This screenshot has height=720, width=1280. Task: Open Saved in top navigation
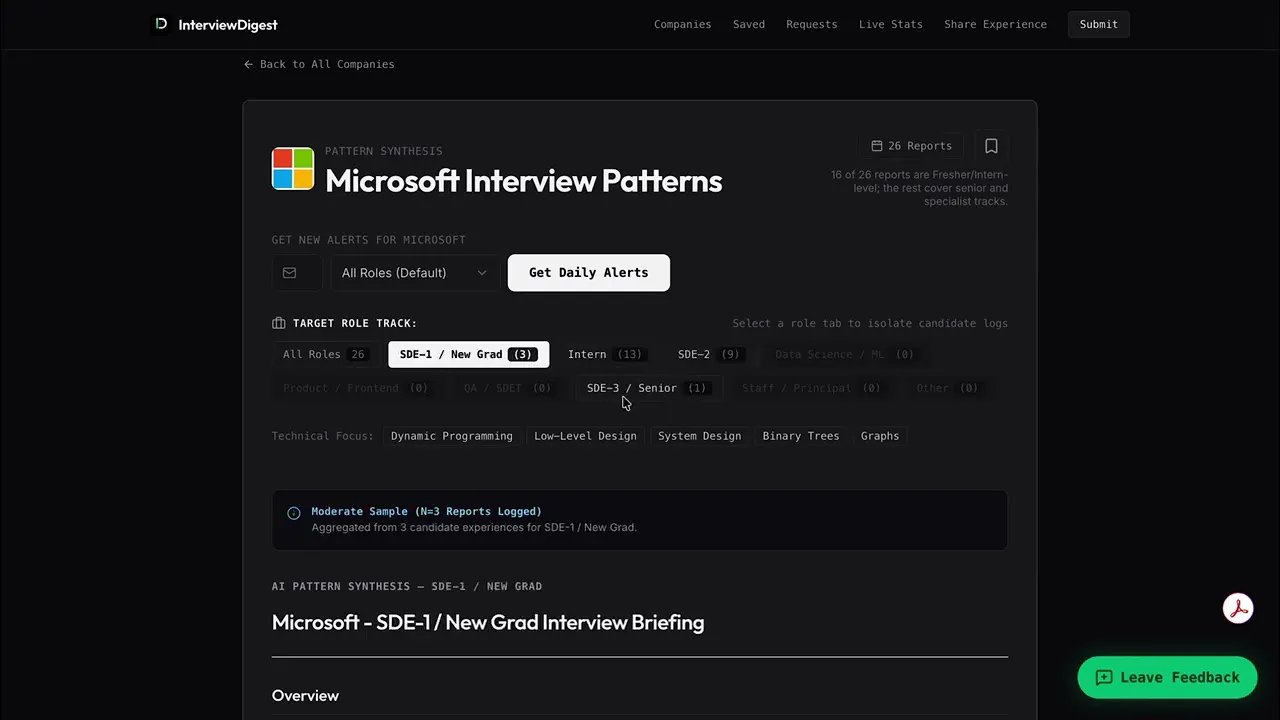tap(749, 24)
